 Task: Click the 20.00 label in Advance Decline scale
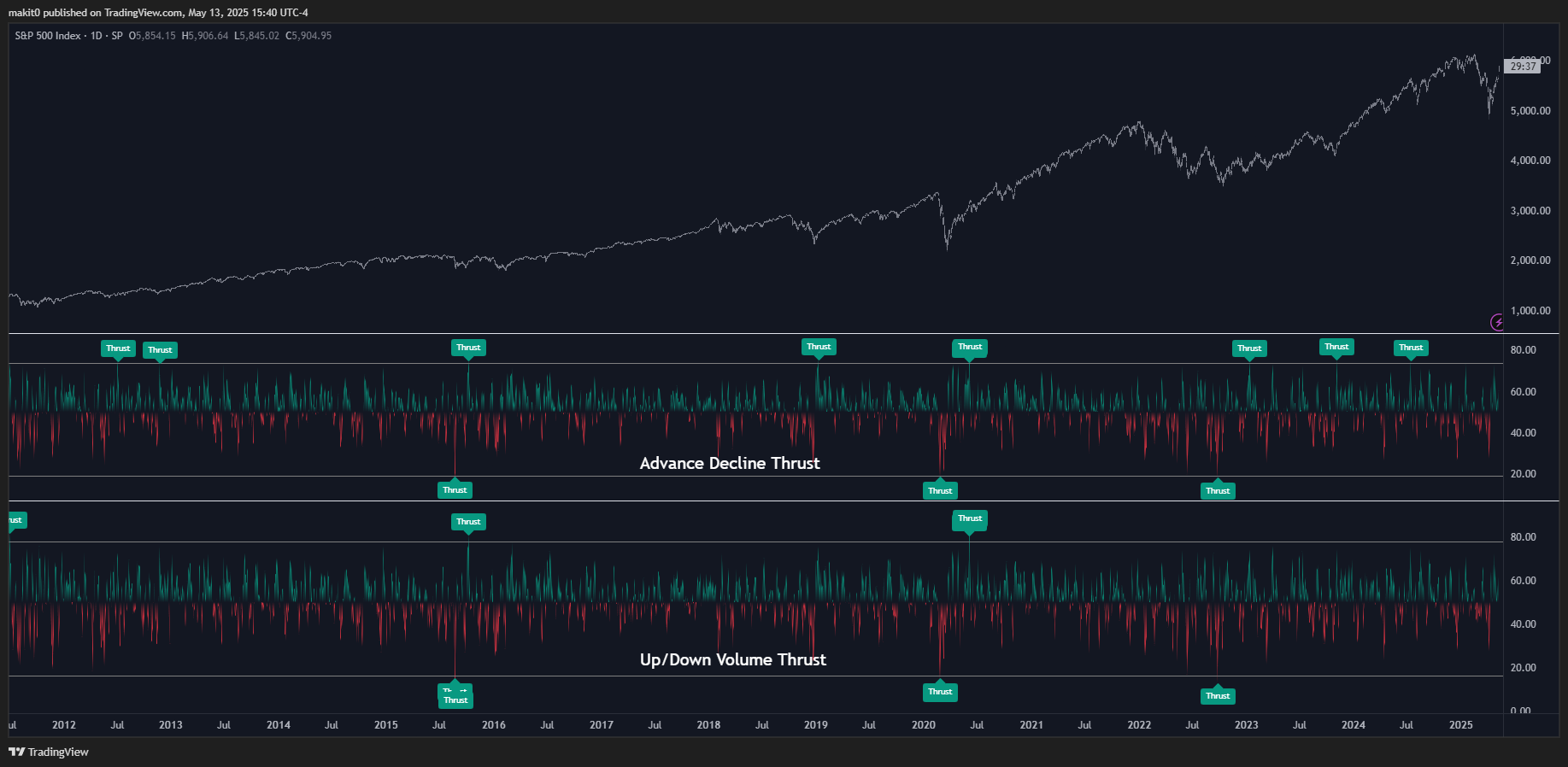[x=1524, y=474]
